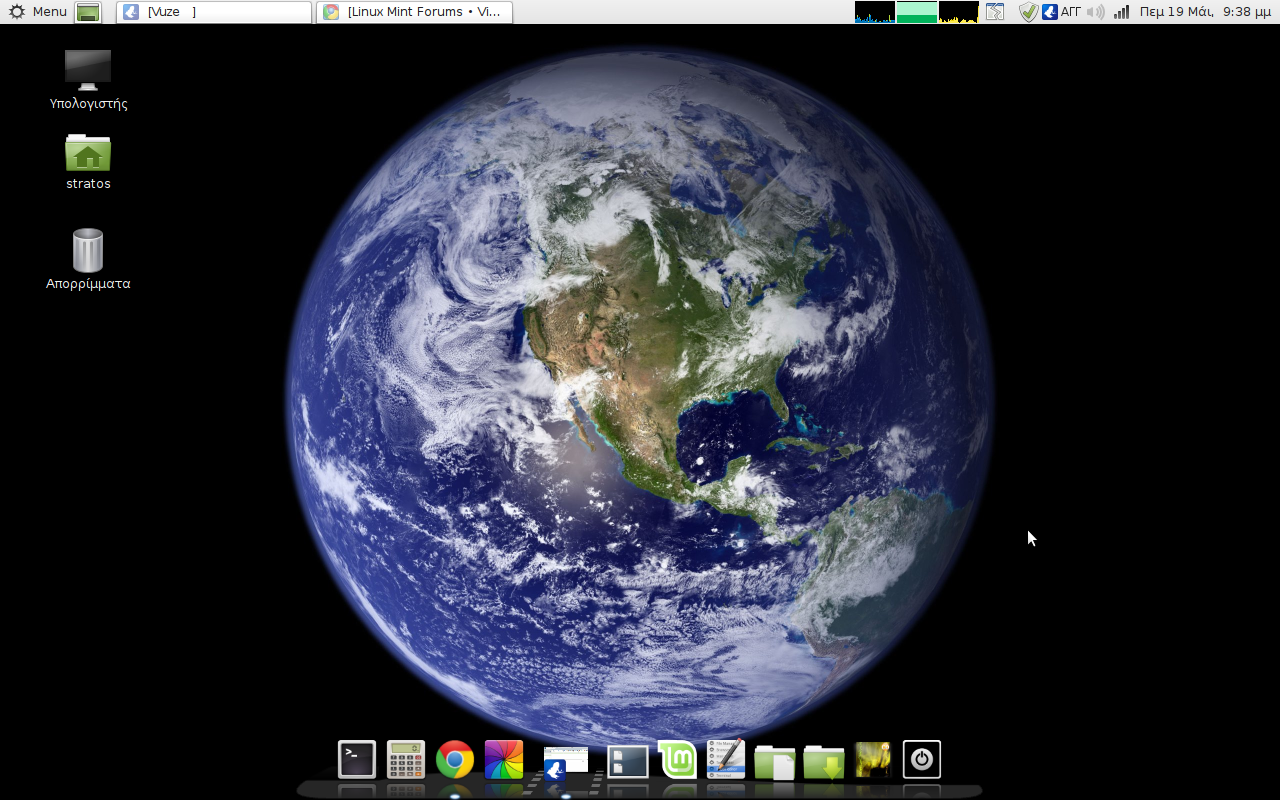
Task: Switch to Linux Mint Forums taskbar window
Action: [x=415, y=12]
